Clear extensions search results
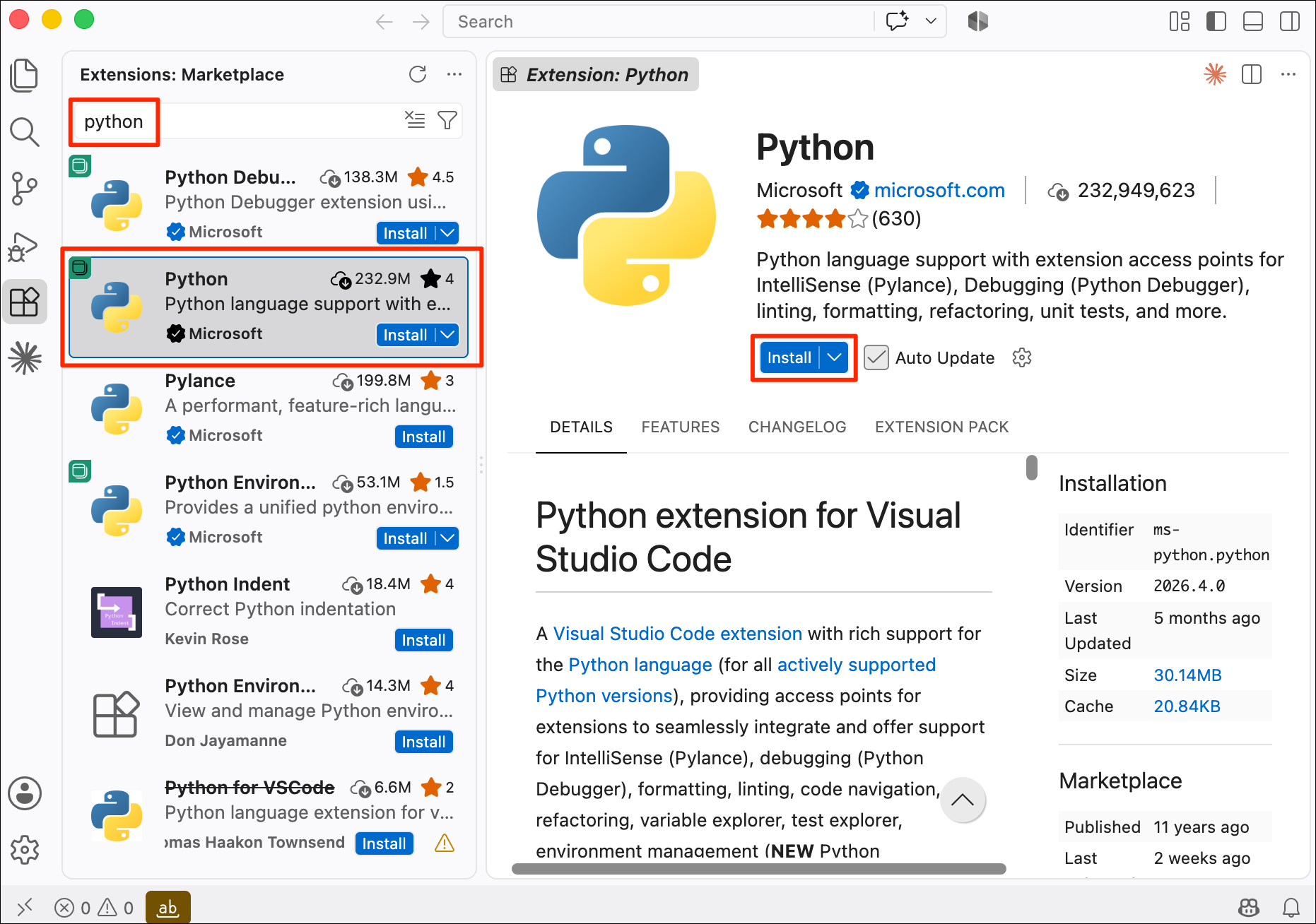Screen dimensions: 1316x924 click(415, 120)
